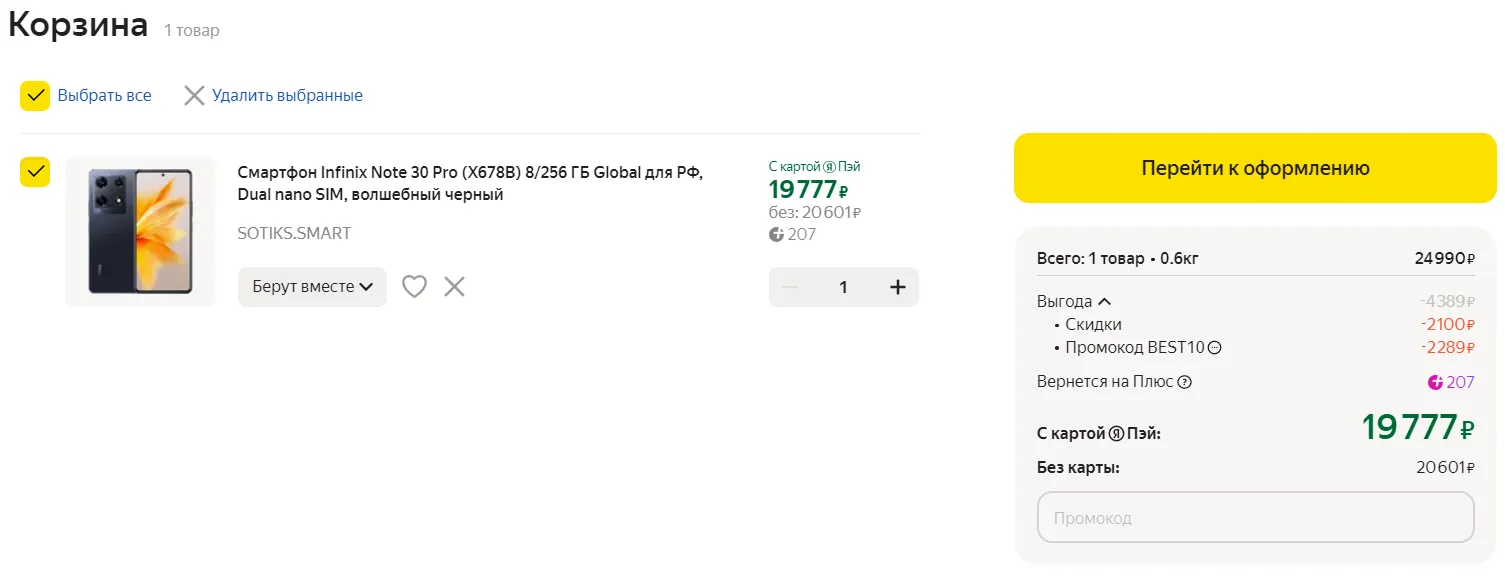This screenshot has height=577, width=1505.
Task: Click the "Удалить выбранные" link
Action: point(287,96)
